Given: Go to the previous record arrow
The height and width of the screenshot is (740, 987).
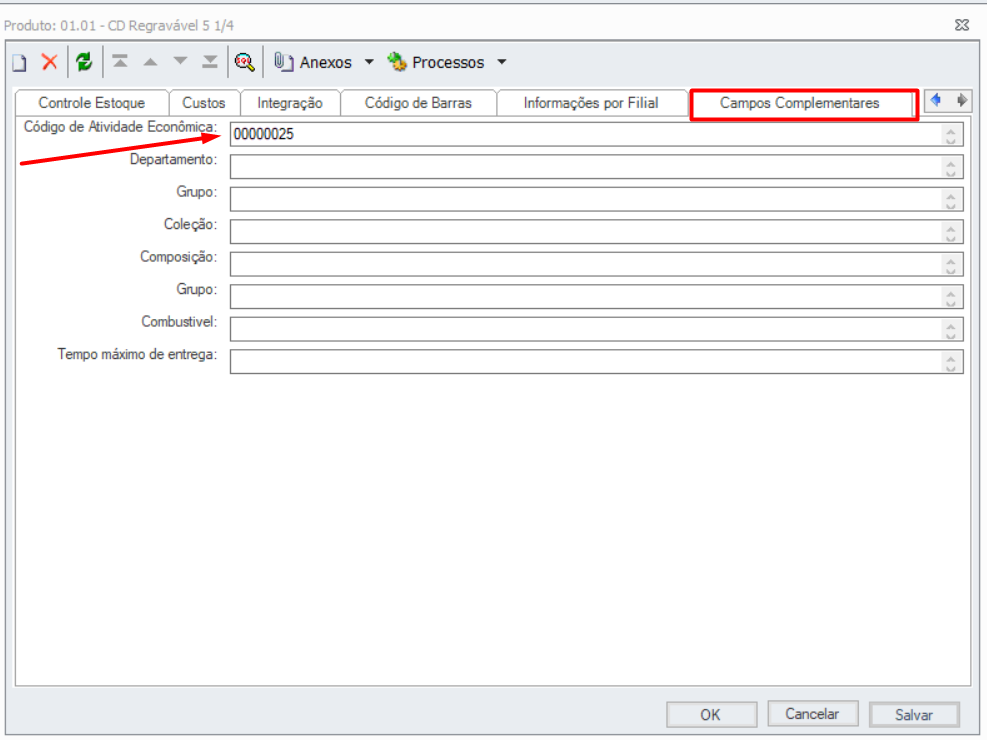Looking at the screenshot, I should coord(150,62).
